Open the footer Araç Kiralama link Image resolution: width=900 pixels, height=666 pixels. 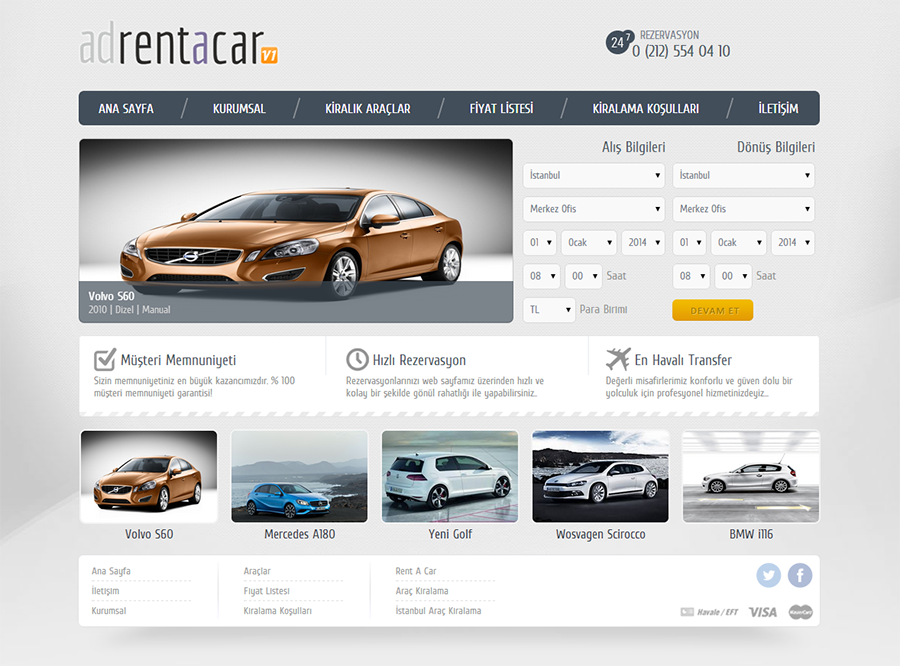[x=422, y=591]
